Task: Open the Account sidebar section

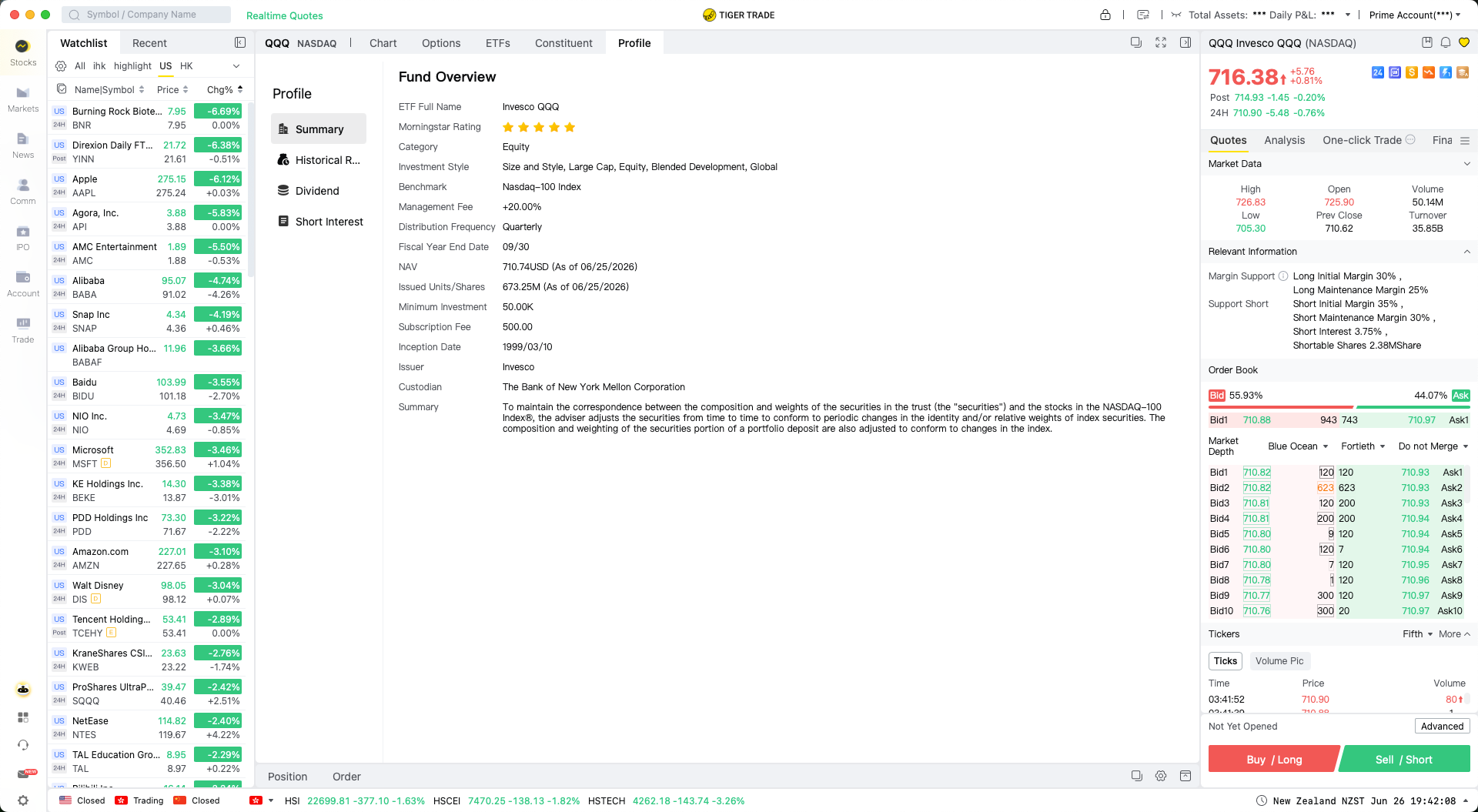Action: click(x=23, y=284)
